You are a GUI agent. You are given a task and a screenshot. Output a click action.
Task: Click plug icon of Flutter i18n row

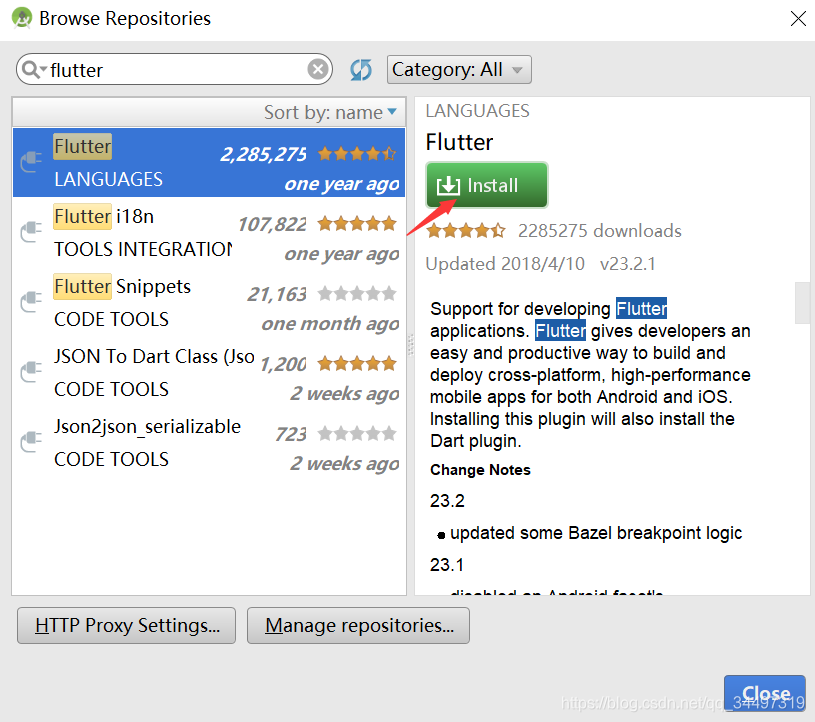tap(31, 232)
